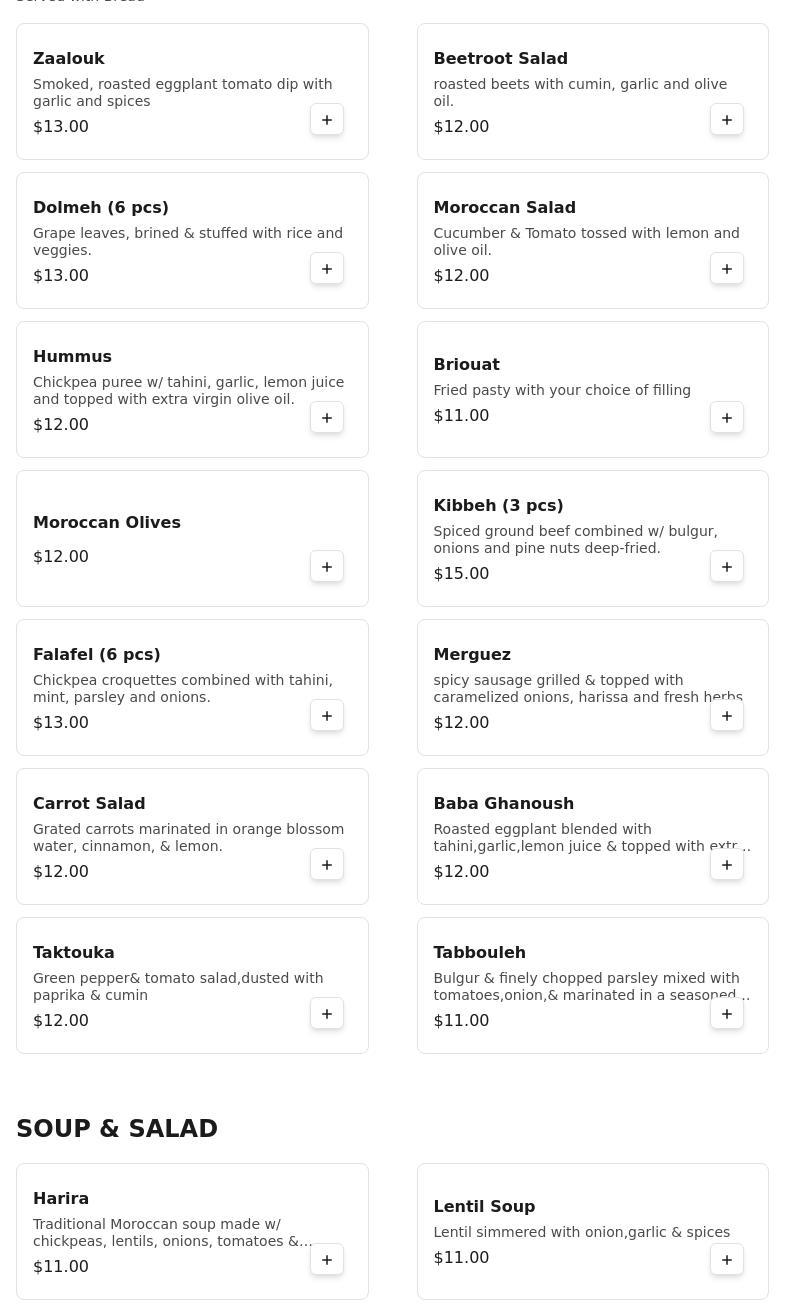Click the SOUP & SALAD section heading
This screenshot has width=785, height=1305.
[117, 1129]
